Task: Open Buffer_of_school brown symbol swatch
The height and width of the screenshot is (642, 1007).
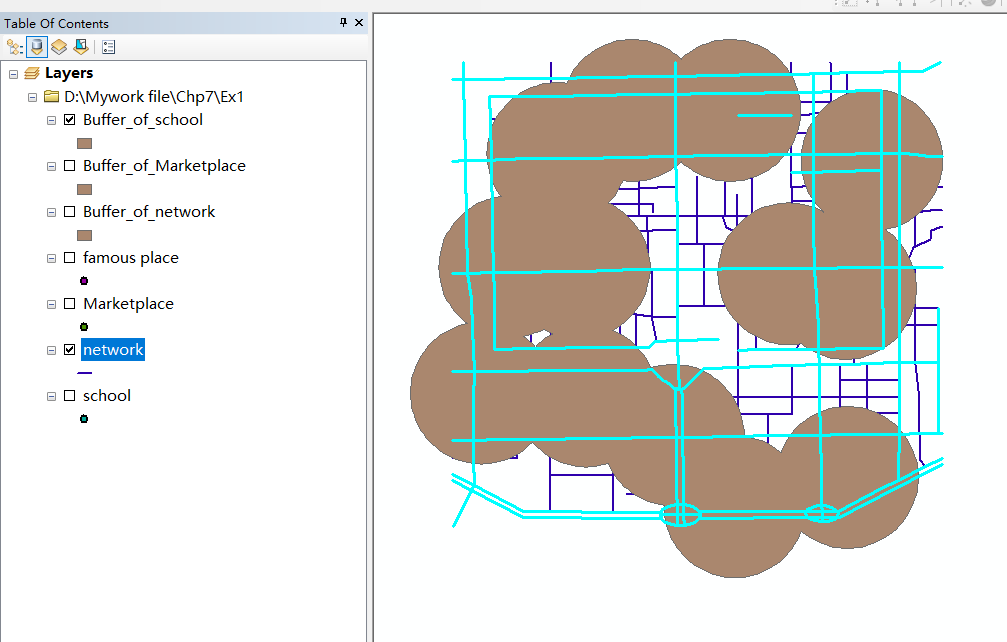Action: tap(84, 143)
